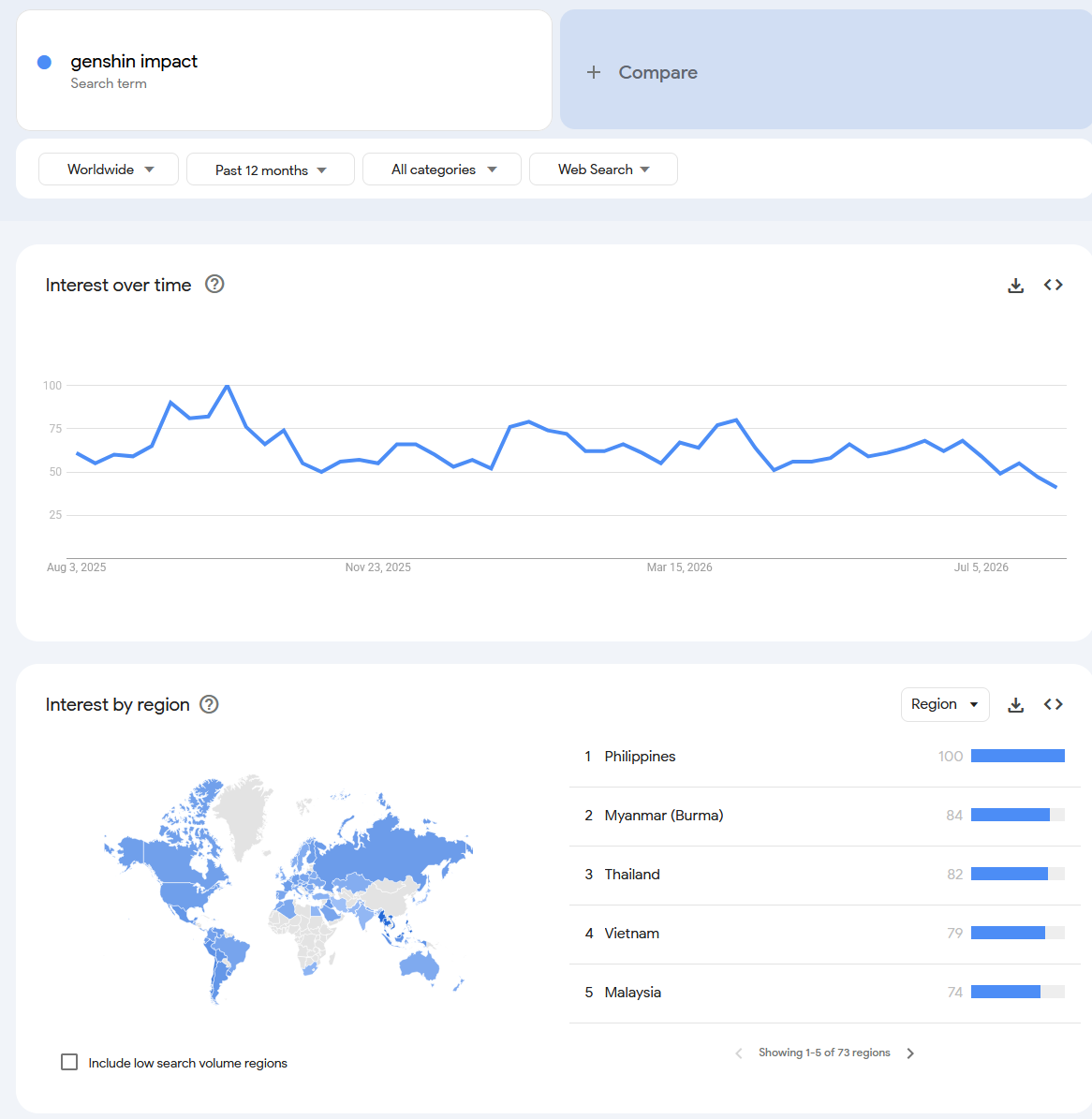The image size is (1092, 1119).
Task: Click Myanmar's value 84
Action: pos(955,815)
